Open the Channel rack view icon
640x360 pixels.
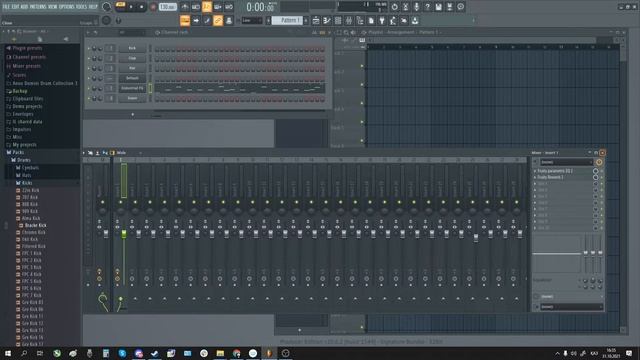point(338,20)
